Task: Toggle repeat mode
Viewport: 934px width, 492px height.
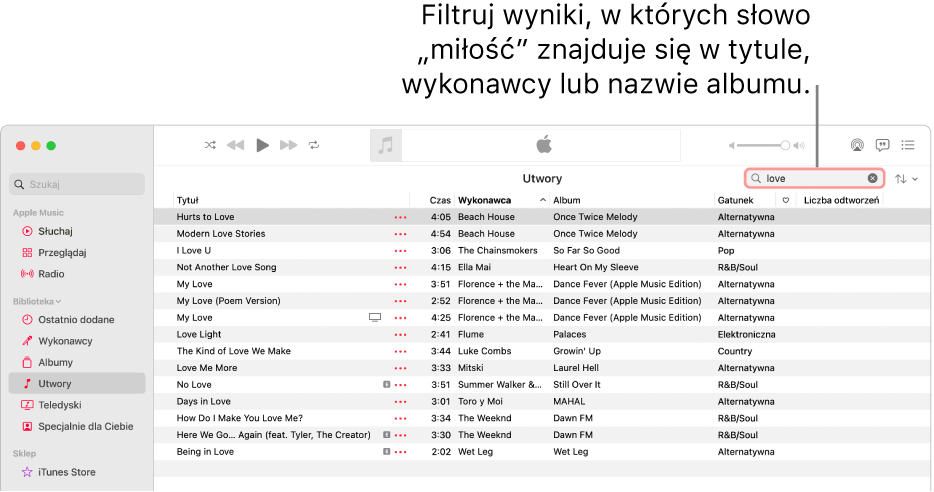Action: (x=314, y=145)
